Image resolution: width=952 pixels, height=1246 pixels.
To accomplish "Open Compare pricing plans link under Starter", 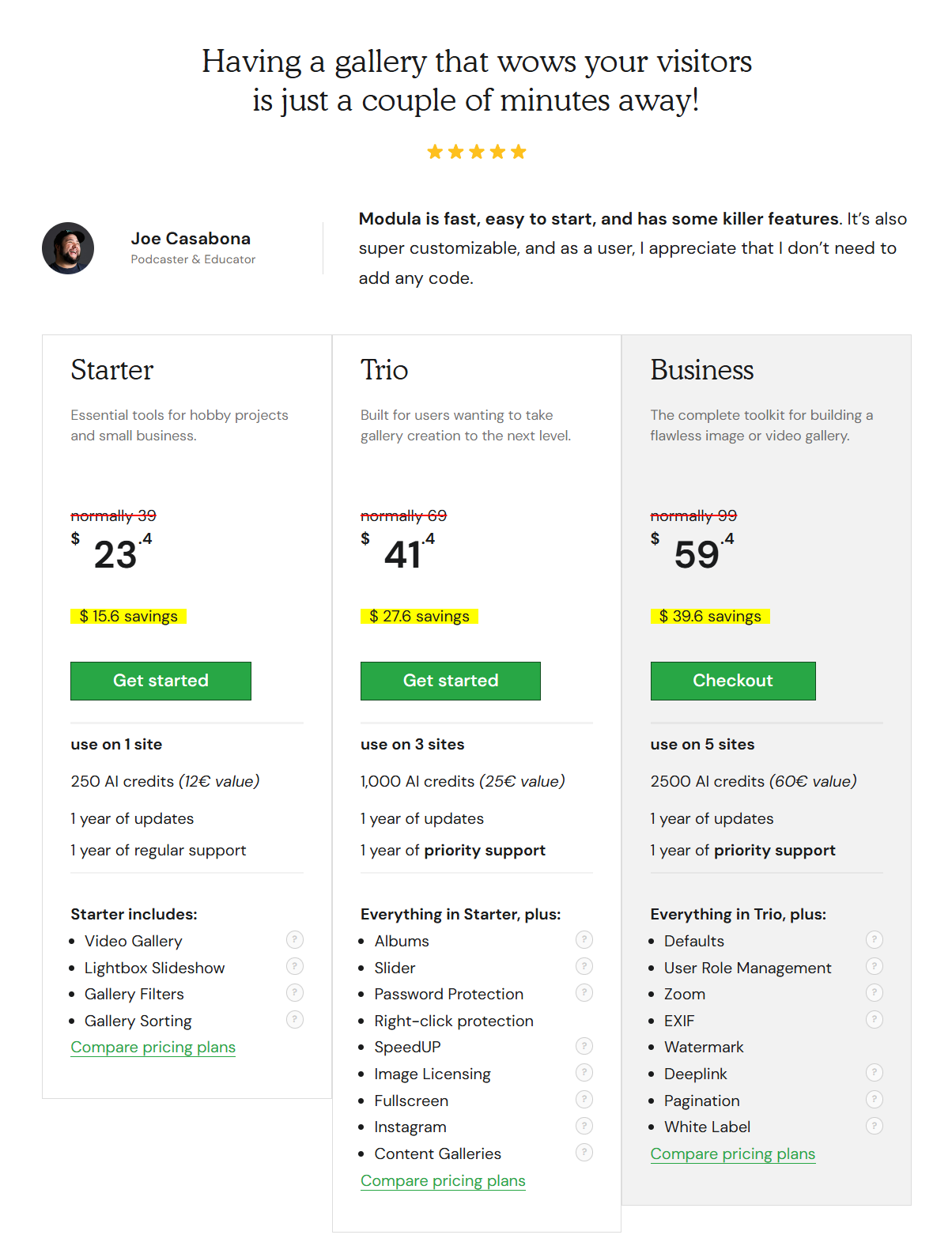I will pyautogui.click(x=153, y=1048).
